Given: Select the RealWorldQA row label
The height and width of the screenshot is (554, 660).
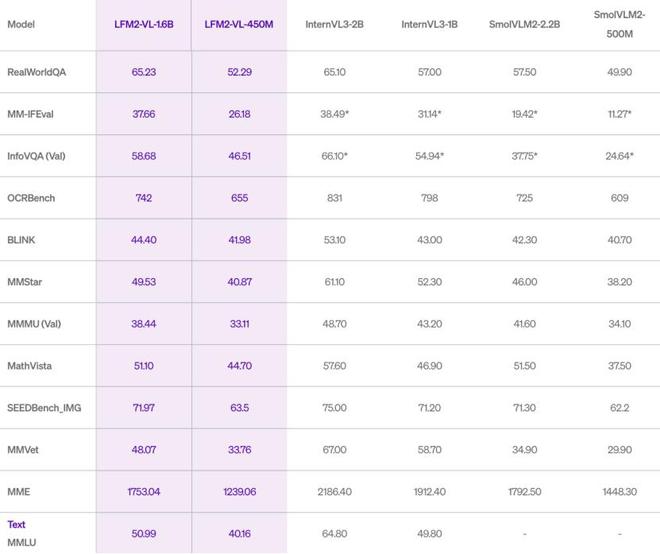Looking at the screenshot, I should (37, 72).
